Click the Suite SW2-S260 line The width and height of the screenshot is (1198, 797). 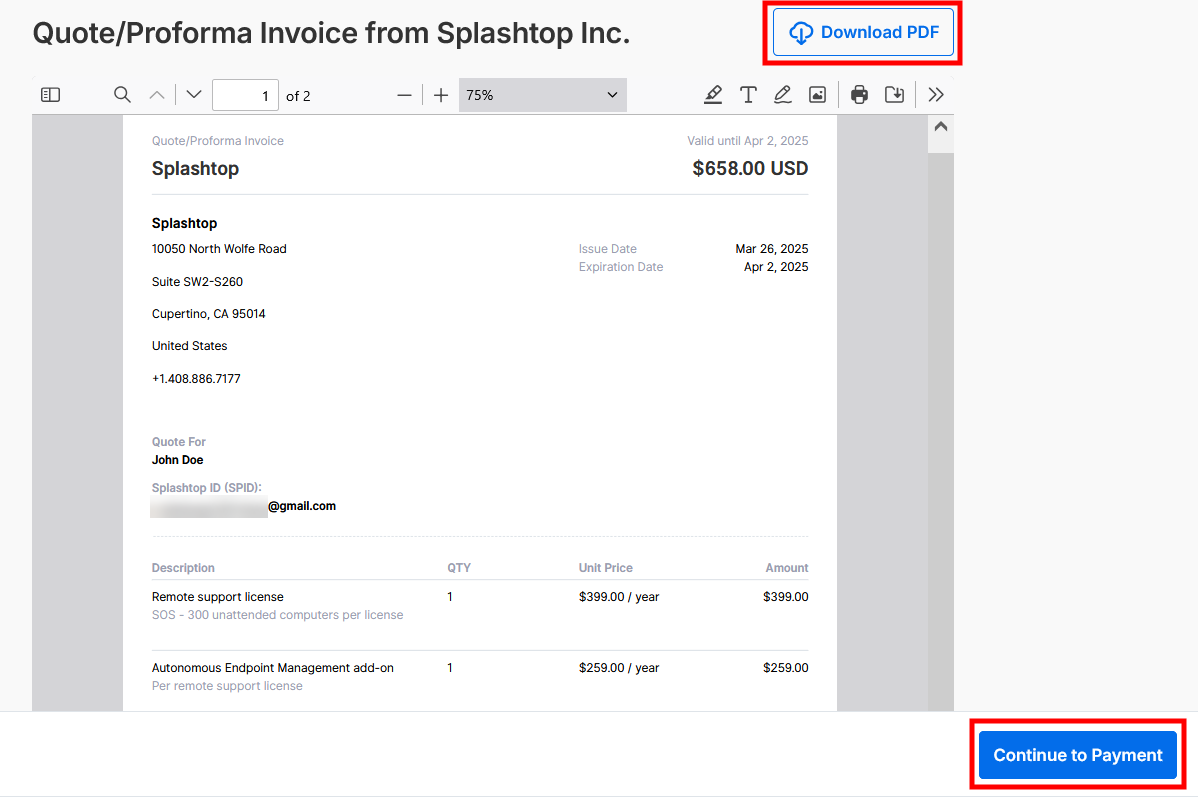(x=197, y=281)
